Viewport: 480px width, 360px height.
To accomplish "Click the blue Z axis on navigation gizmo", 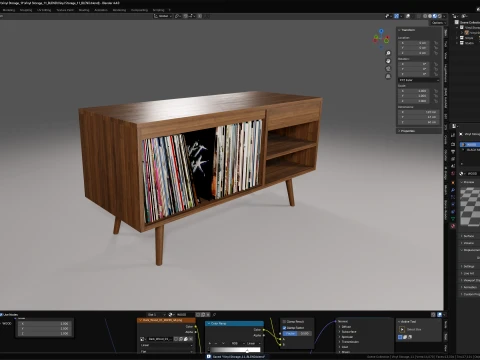I will click(381, 31).
